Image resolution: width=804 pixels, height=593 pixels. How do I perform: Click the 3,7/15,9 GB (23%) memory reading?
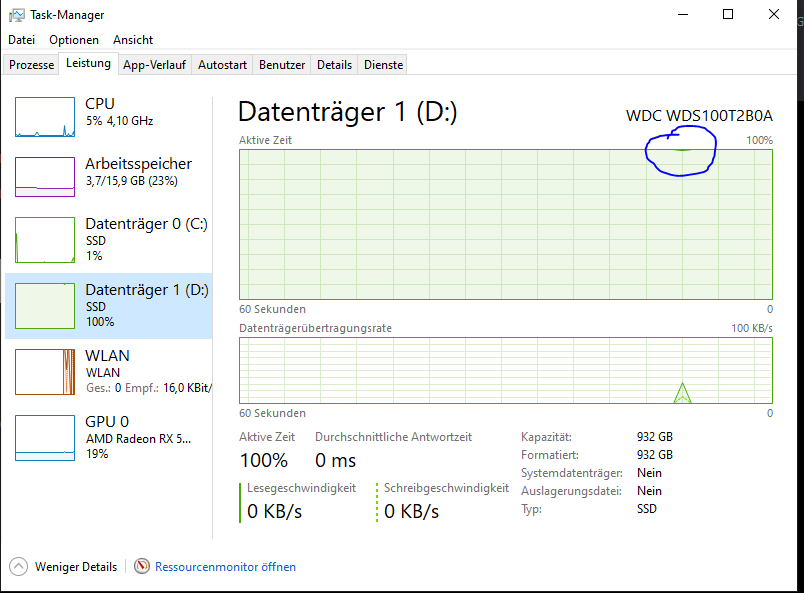tap(132, 181)
